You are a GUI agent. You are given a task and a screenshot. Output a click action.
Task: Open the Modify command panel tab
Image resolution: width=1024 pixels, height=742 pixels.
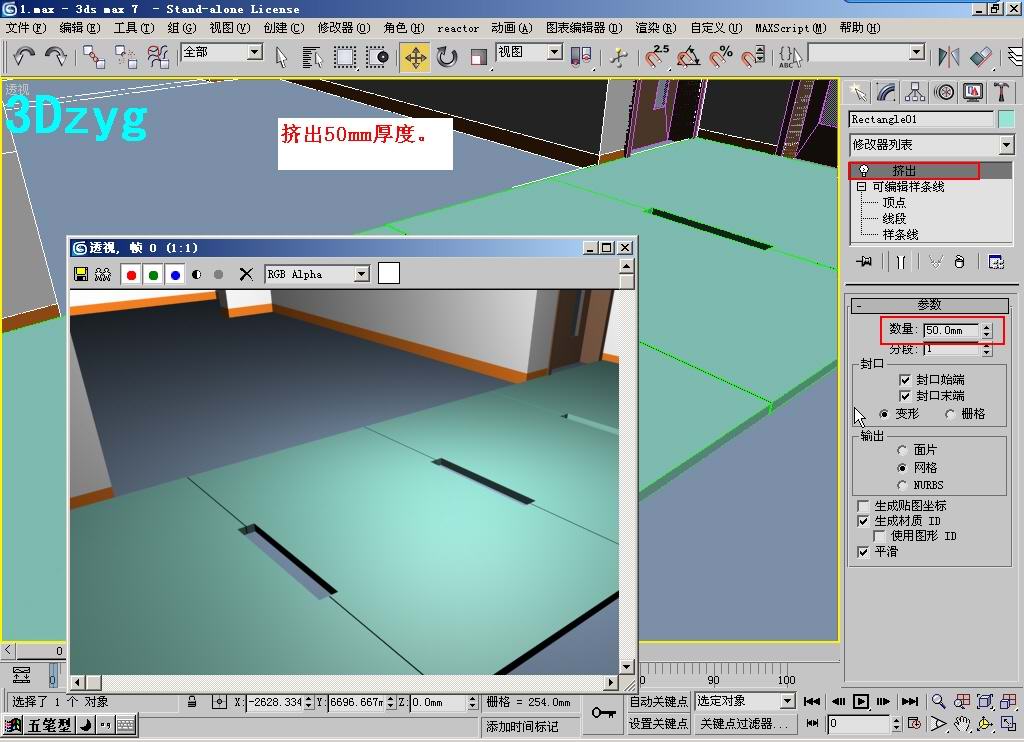(886, 92)
